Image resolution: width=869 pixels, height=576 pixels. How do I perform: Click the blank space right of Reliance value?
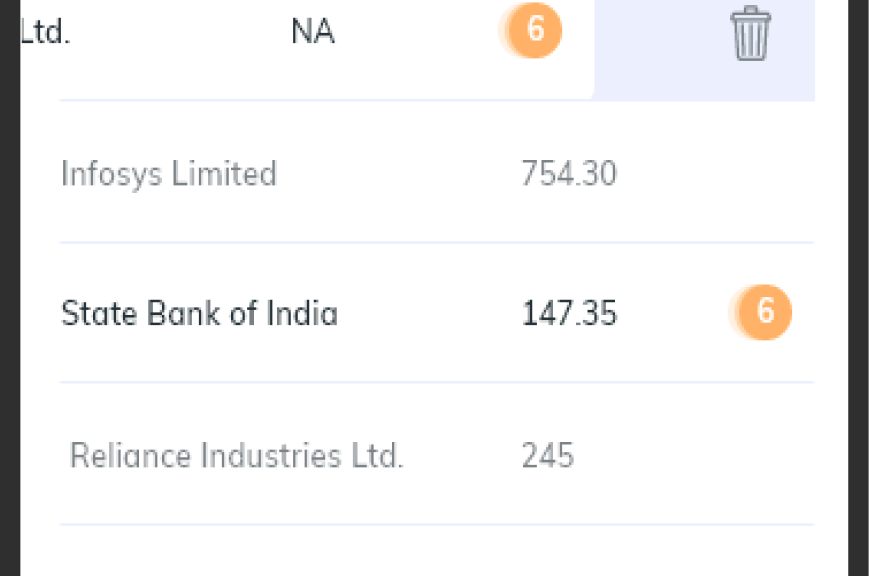pos(693,456)
